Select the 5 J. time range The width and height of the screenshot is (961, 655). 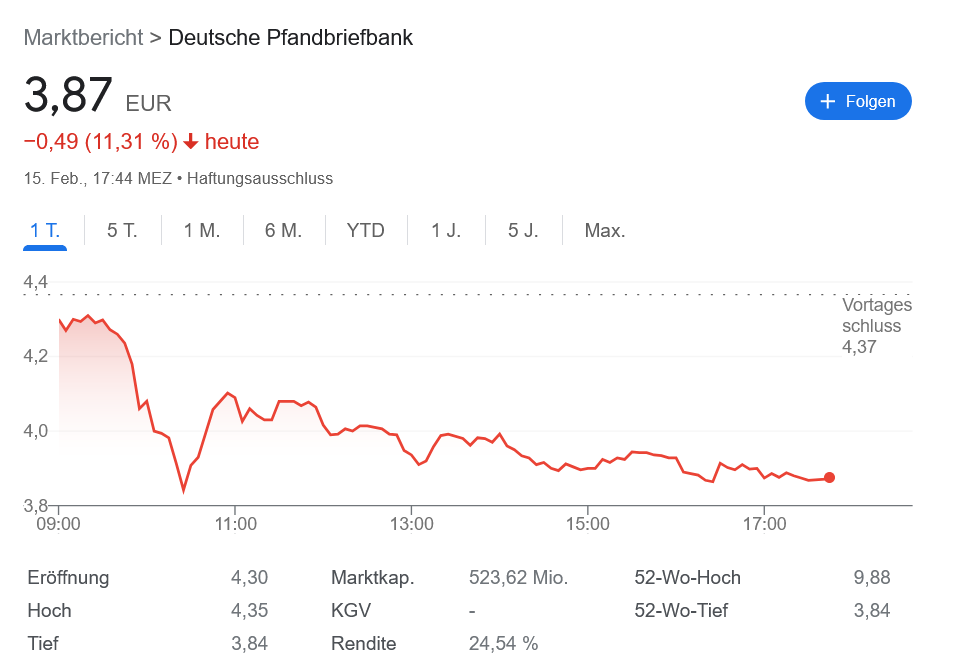[x=523, y=231]
